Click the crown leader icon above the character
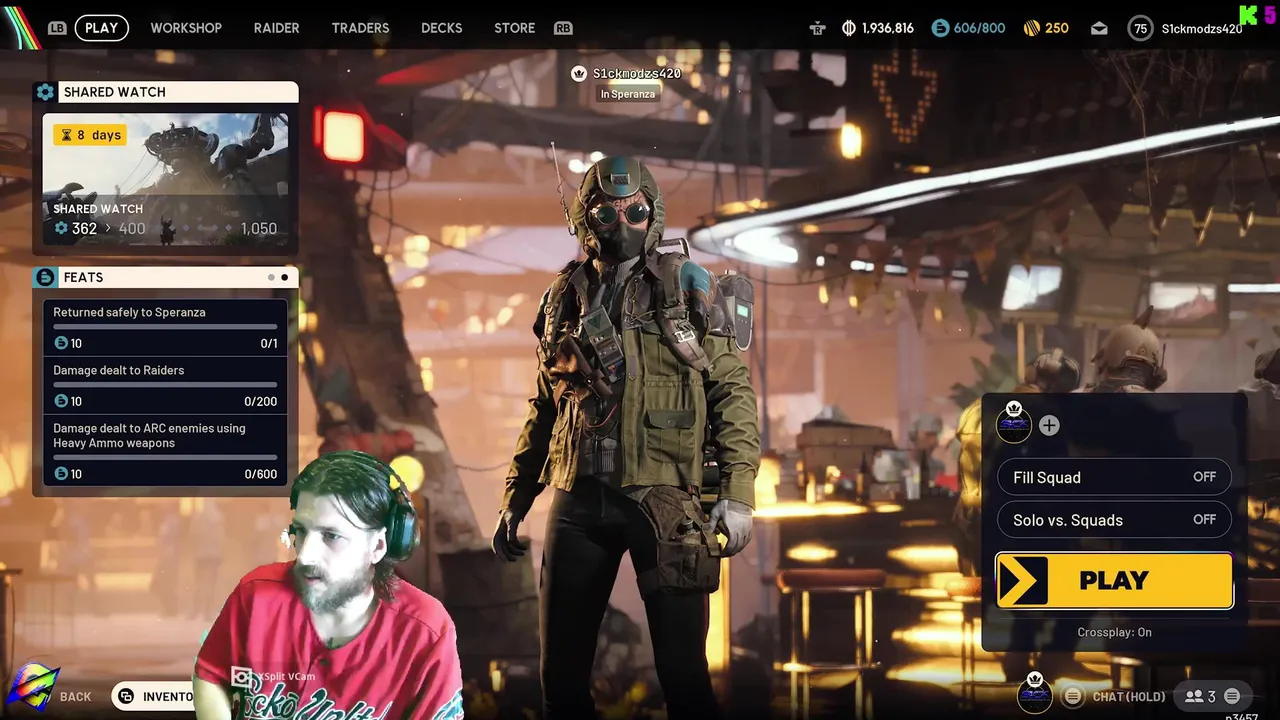 (x=578, y=73)
